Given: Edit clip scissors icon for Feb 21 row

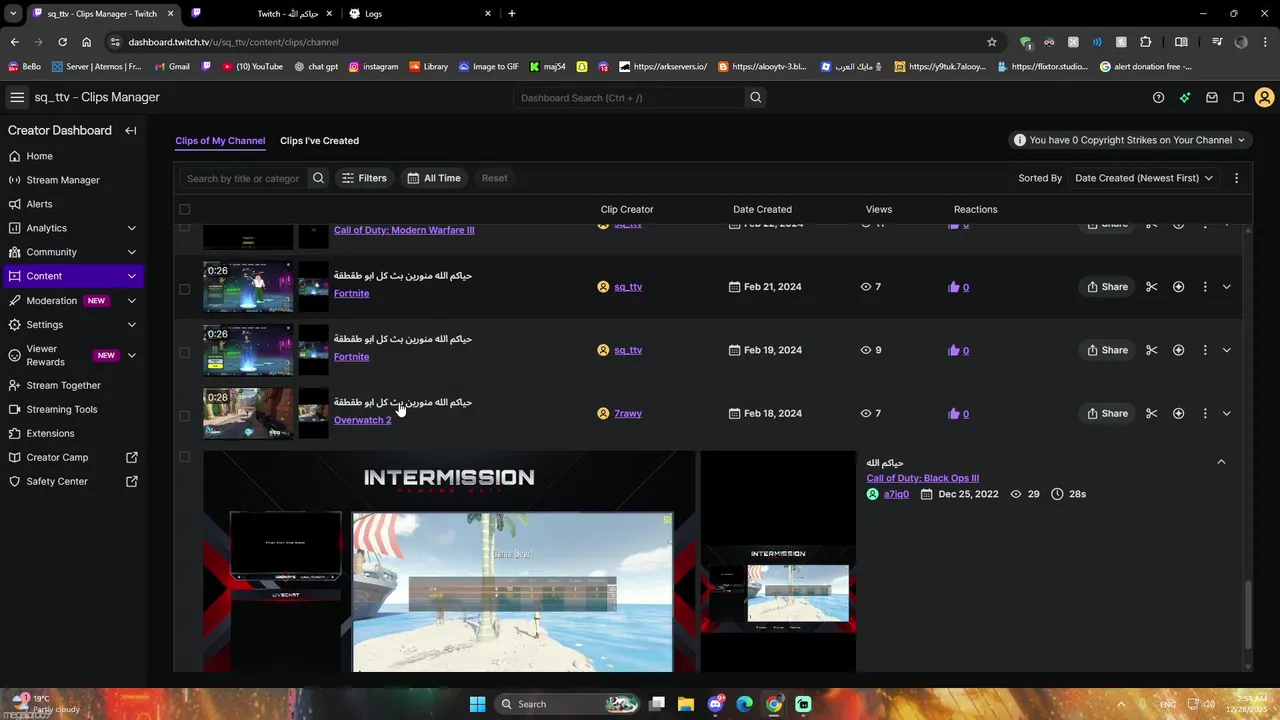Looking at the screenshot, I should pyautogui.click(x=1151, y=287).
